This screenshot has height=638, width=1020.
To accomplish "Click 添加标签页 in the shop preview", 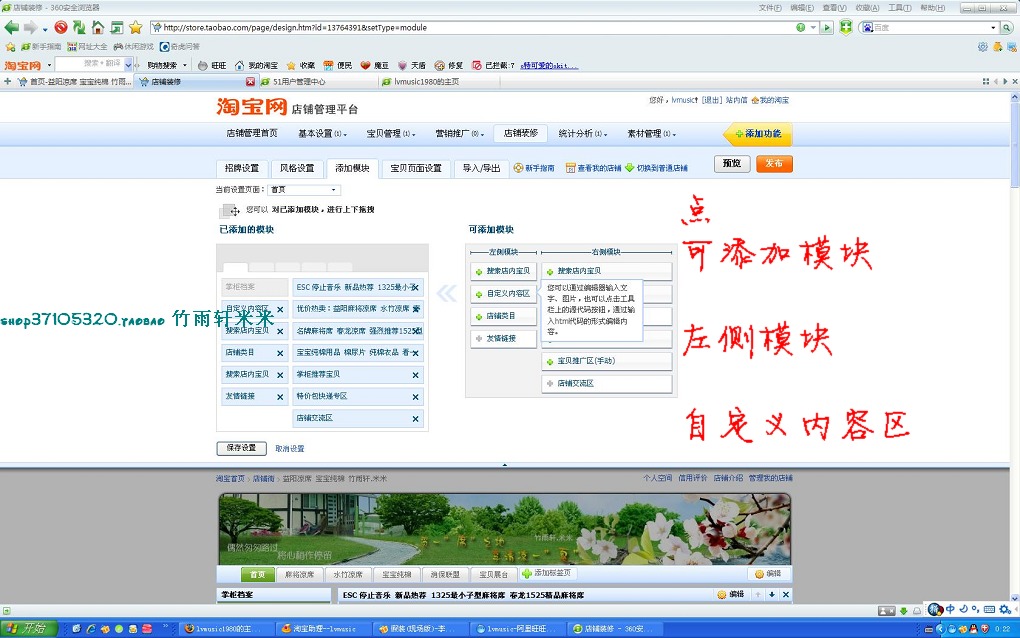I will tap(546, 573).
